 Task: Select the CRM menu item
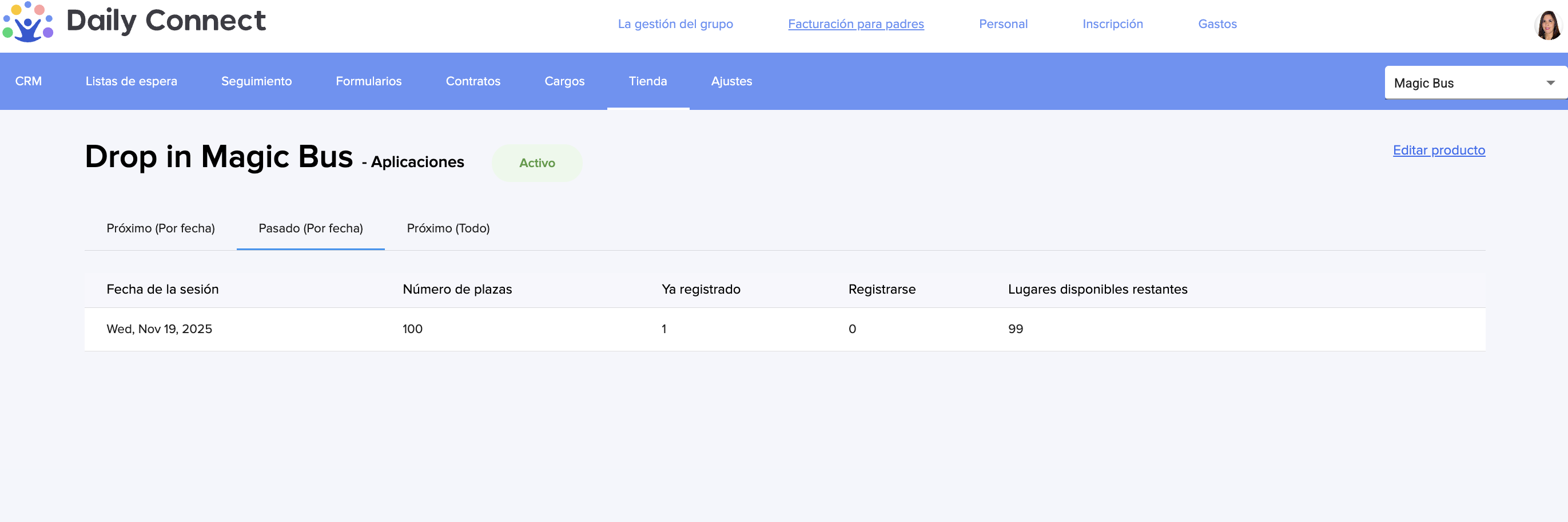(x=29, y=81)
